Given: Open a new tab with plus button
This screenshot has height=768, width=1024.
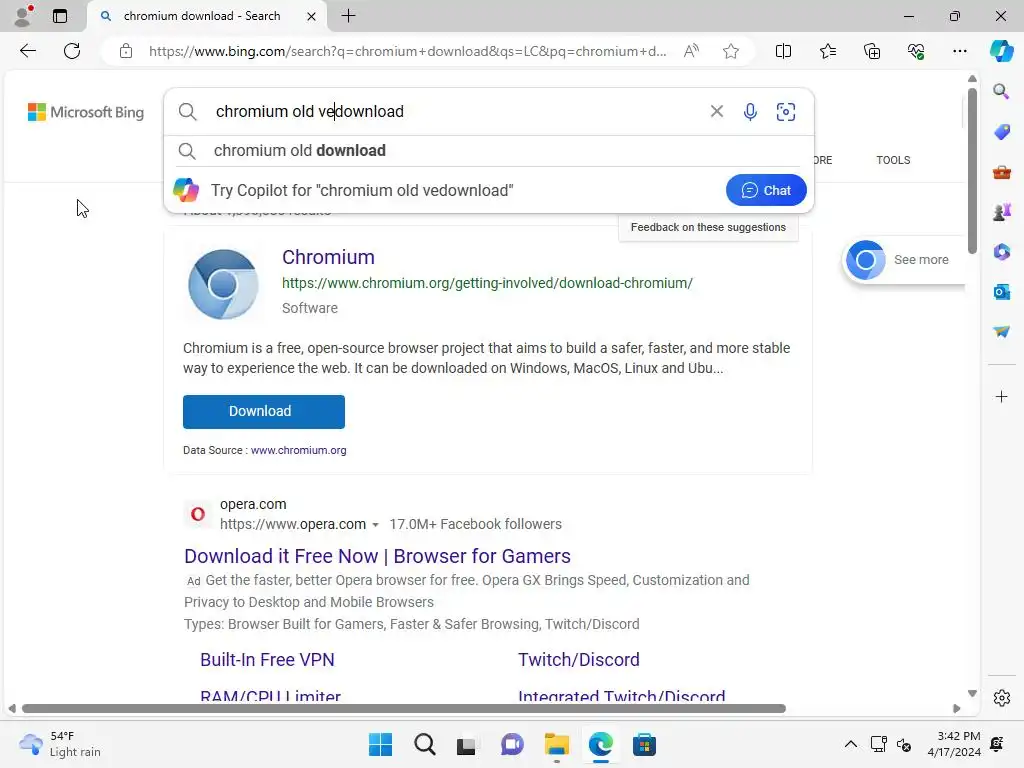Looking at the screenshot, I should (349, 16).
